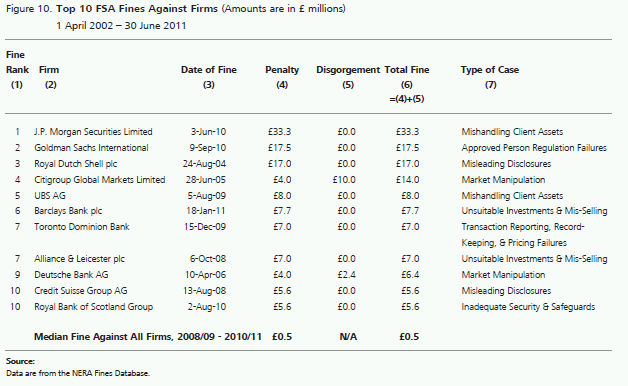
Task: Select the Goldman Sachs International row text
Action: [x=91, y=148]
